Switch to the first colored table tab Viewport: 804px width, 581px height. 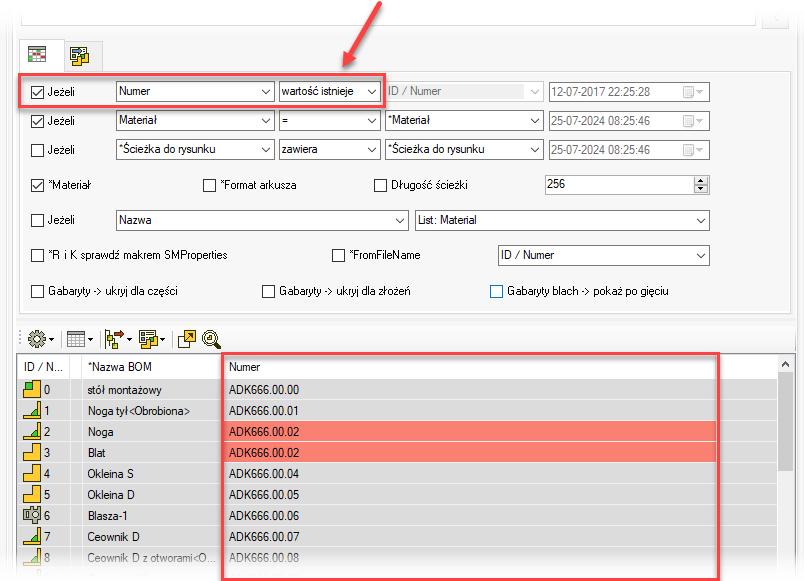coord(36,54)
